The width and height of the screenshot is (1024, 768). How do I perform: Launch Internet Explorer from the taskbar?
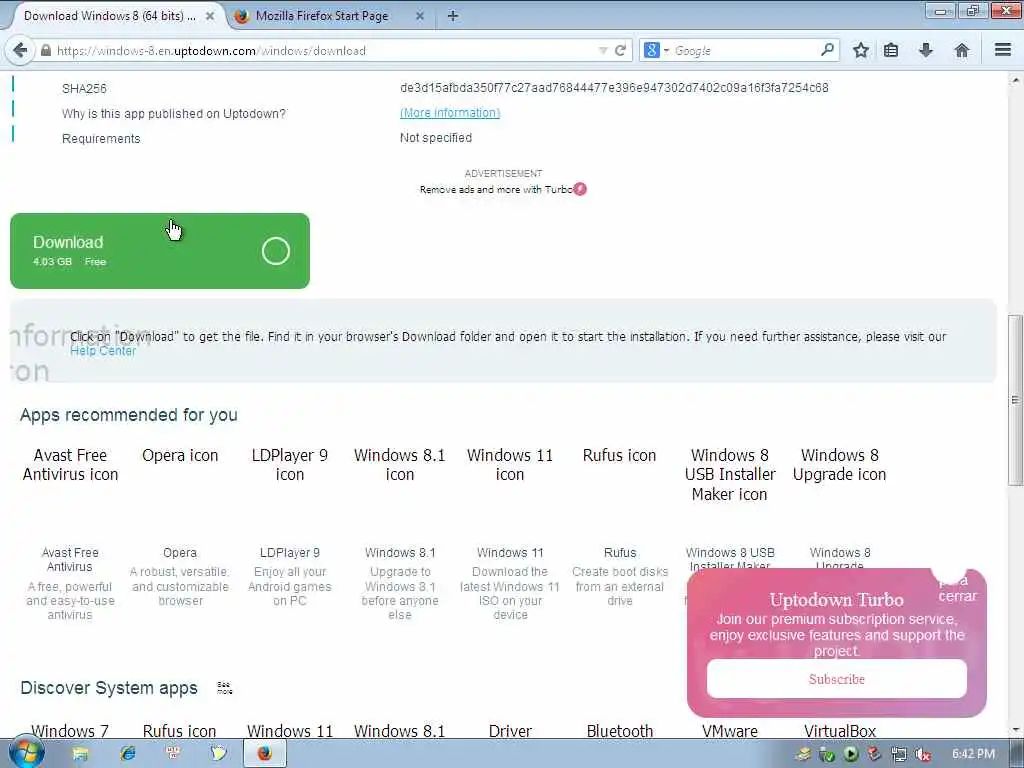click(127, 754)
